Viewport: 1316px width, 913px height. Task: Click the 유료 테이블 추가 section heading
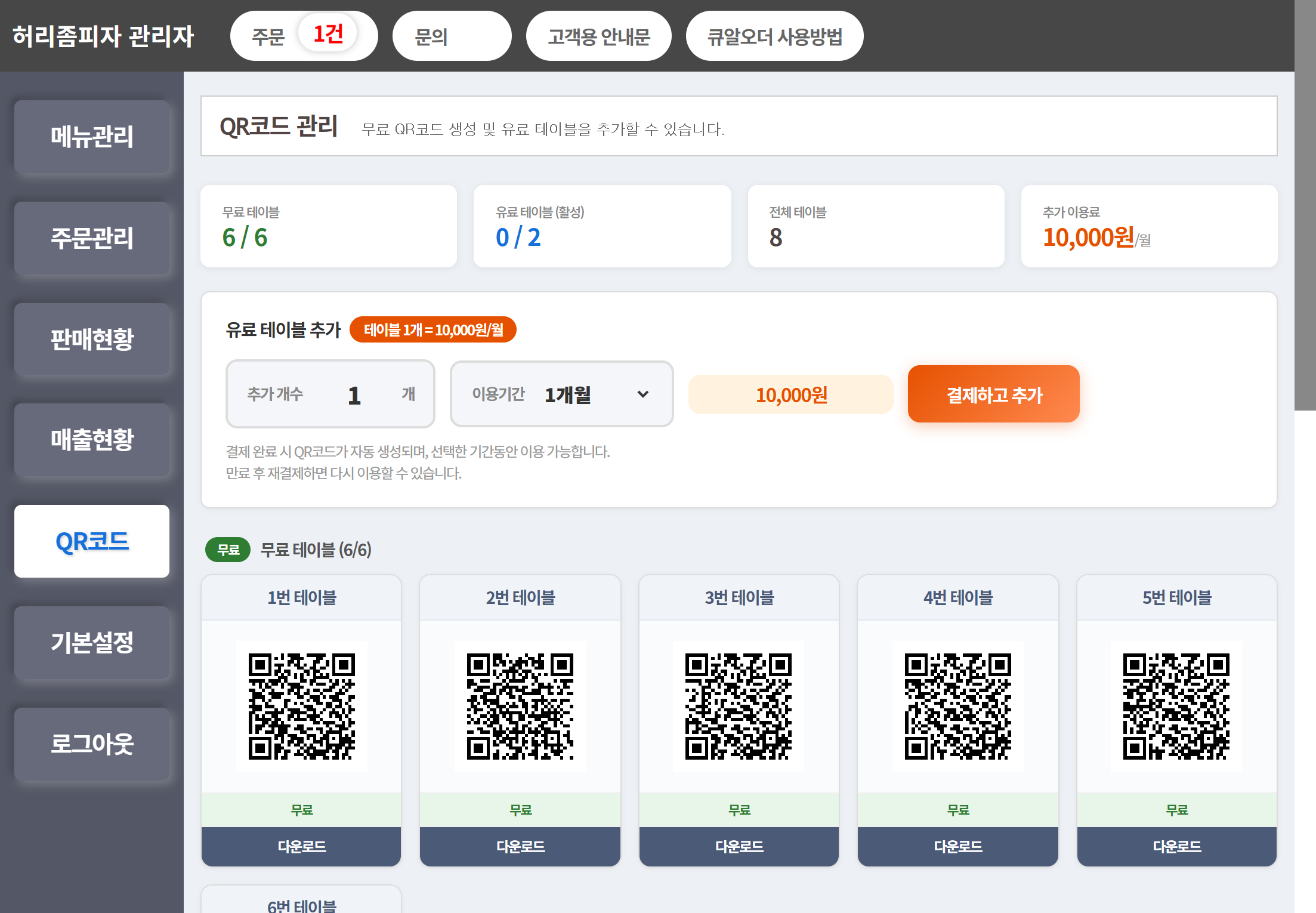coord(283,329)
